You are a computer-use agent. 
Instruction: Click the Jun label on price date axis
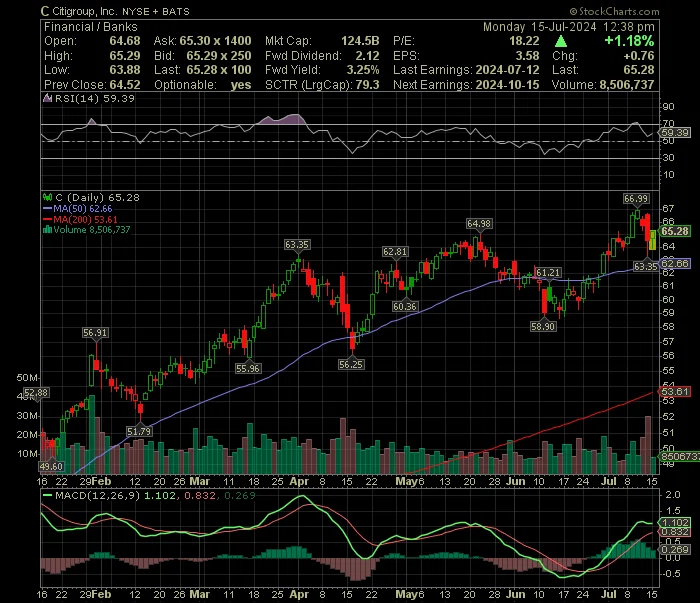pyautogui.click(x=516, y=482)
